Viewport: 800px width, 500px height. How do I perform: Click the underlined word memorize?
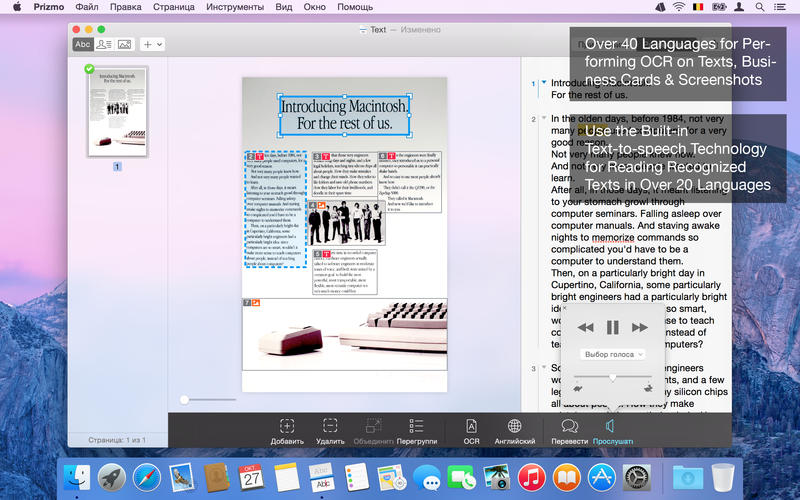coord(613,237)
